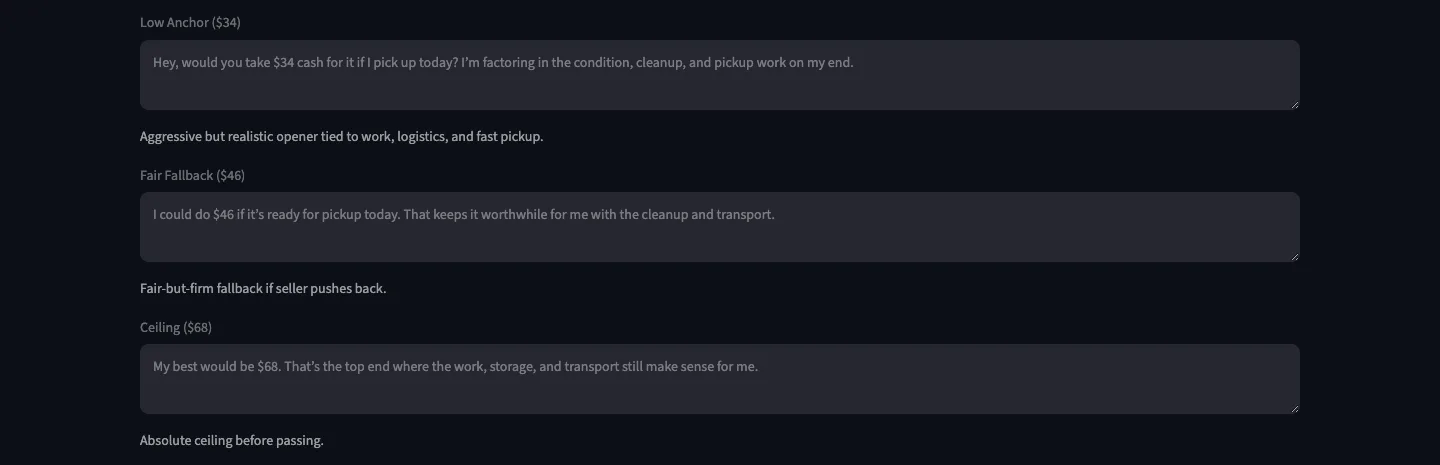Click the "Ceiling ($68)" field label
The height and width of the screenshot is (465, 1440).
tap(176, 327)
